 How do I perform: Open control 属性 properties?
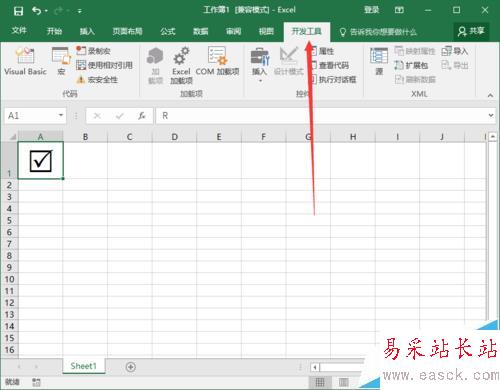pyautogui.click(x=322, y=51)
